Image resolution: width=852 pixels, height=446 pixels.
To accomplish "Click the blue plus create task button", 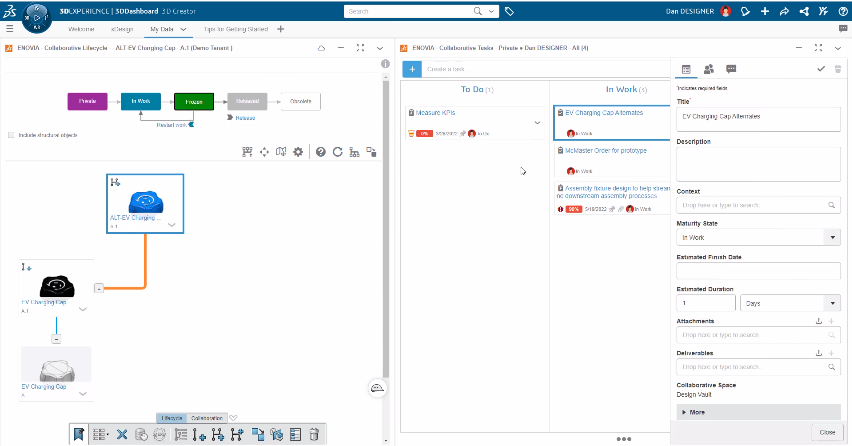I will click(411, 69).
